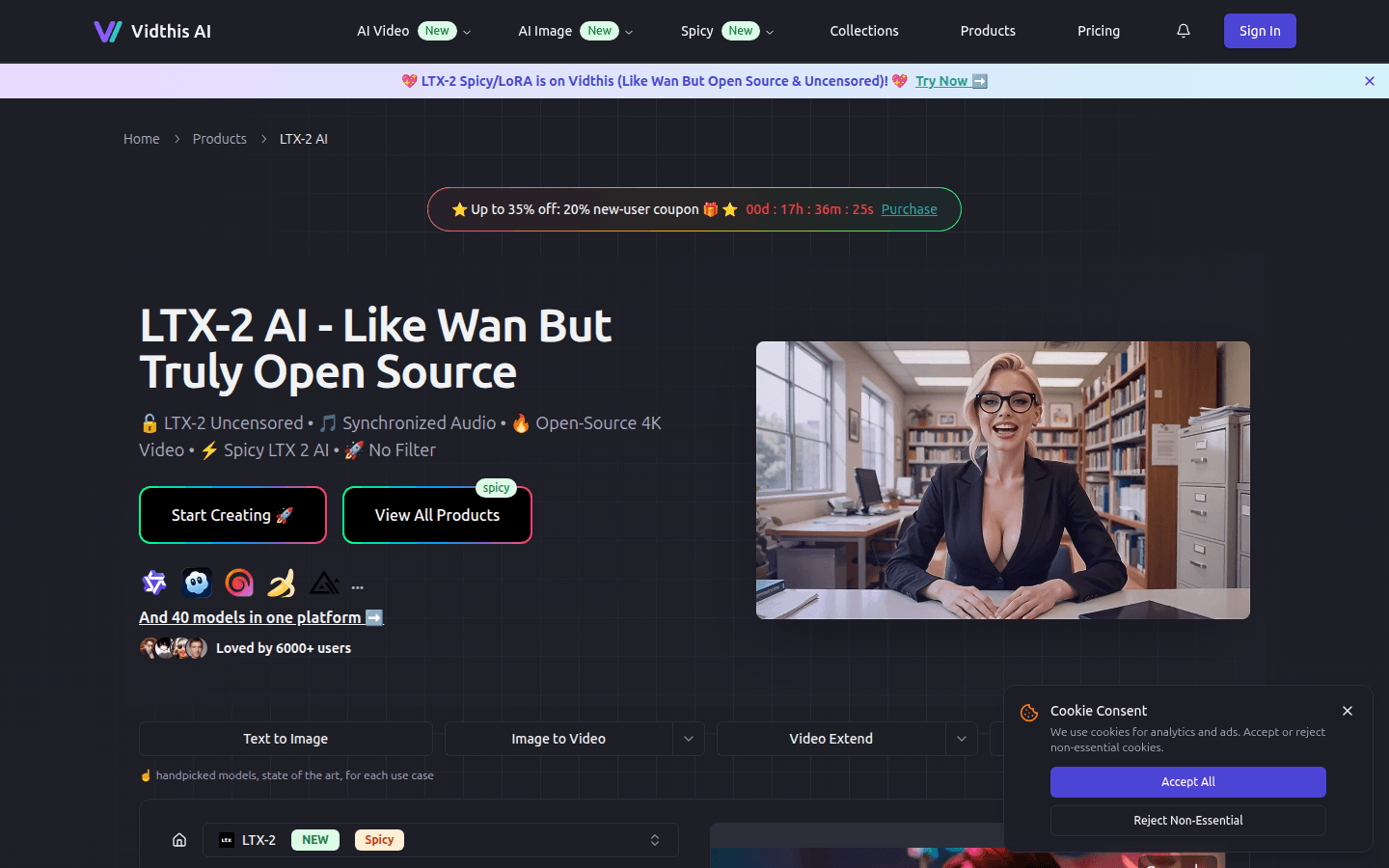The width and height of the screenshot is (1389, 868).
Task: Expand the AI Image menu
Action: pos(576,31)
